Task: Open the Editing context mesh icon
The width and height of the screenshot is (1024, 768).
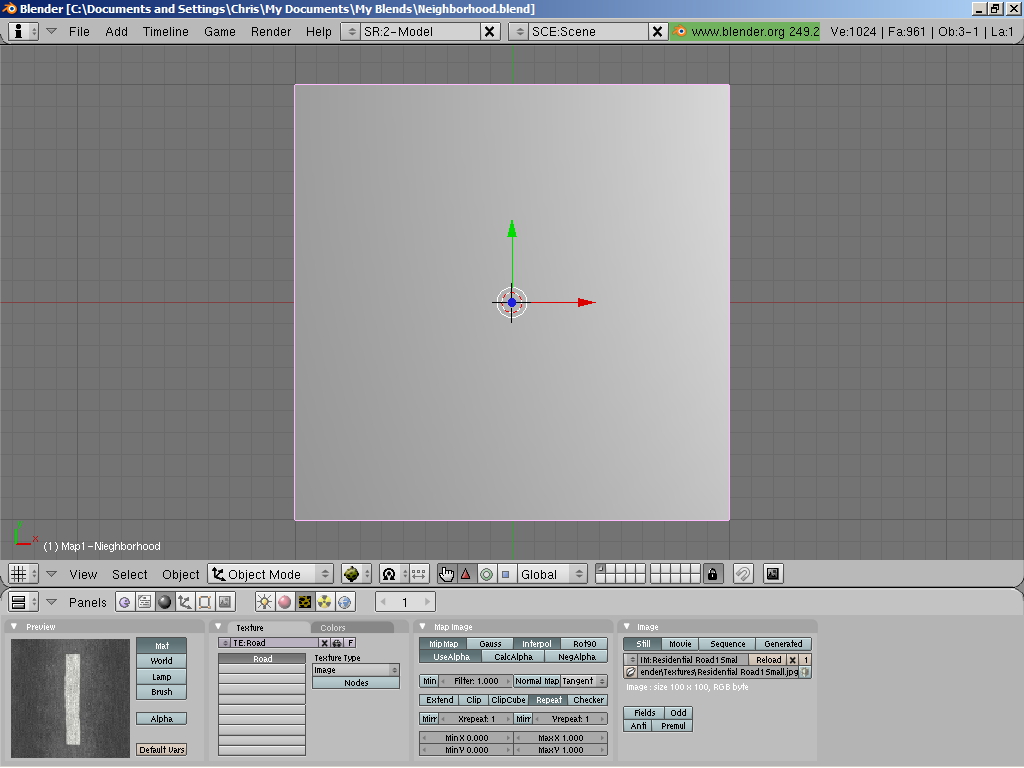Action: (205, 602)
